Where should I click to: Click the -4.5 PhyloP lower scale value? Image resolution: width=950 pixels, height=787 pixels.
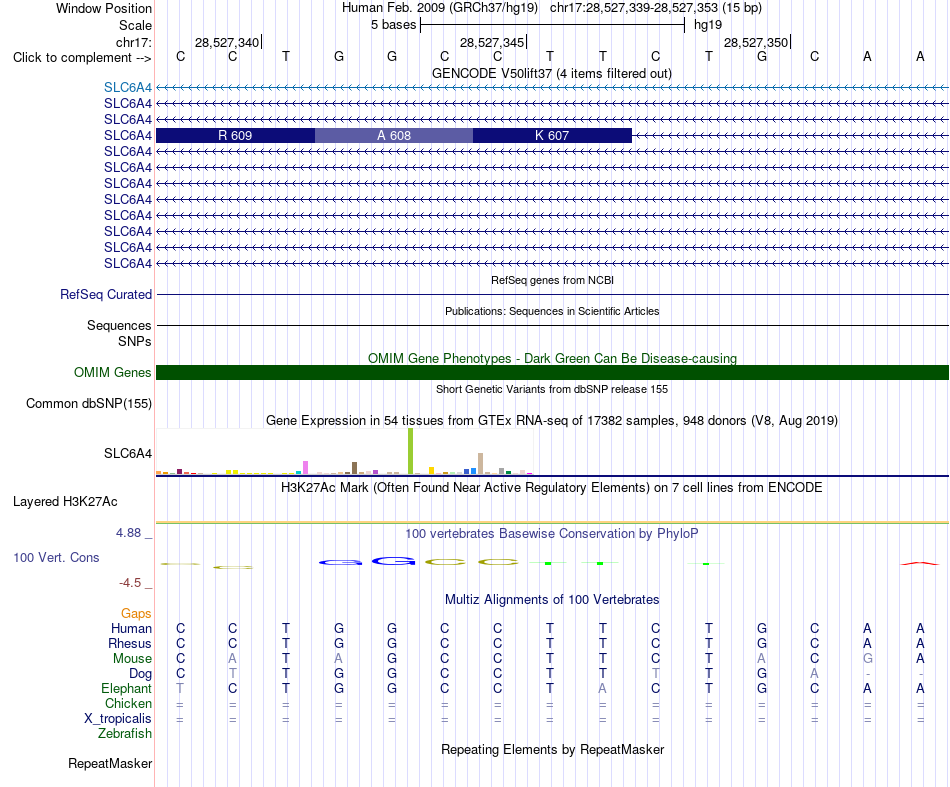click(130, 583)
